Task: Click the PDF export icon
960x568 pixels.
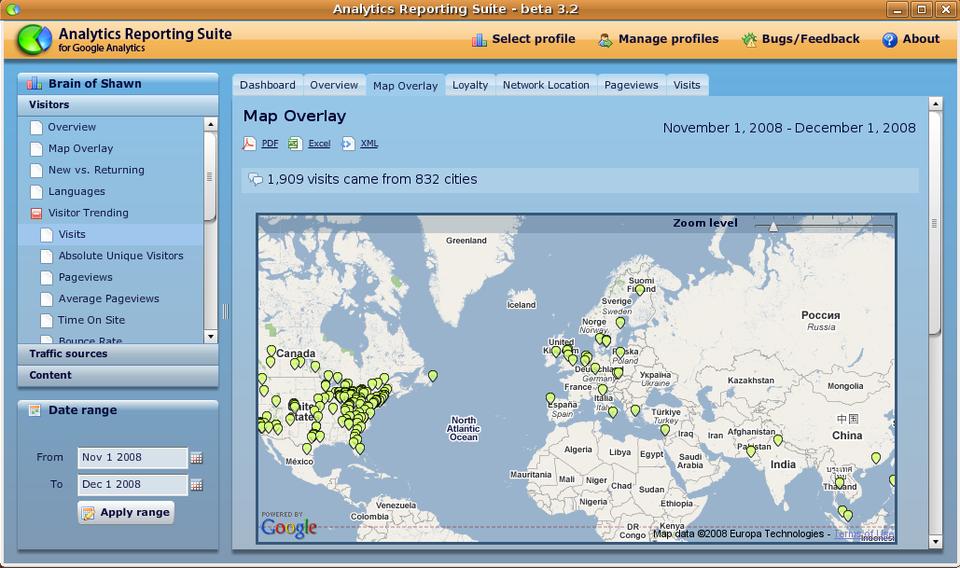Action: click(250, 144)
